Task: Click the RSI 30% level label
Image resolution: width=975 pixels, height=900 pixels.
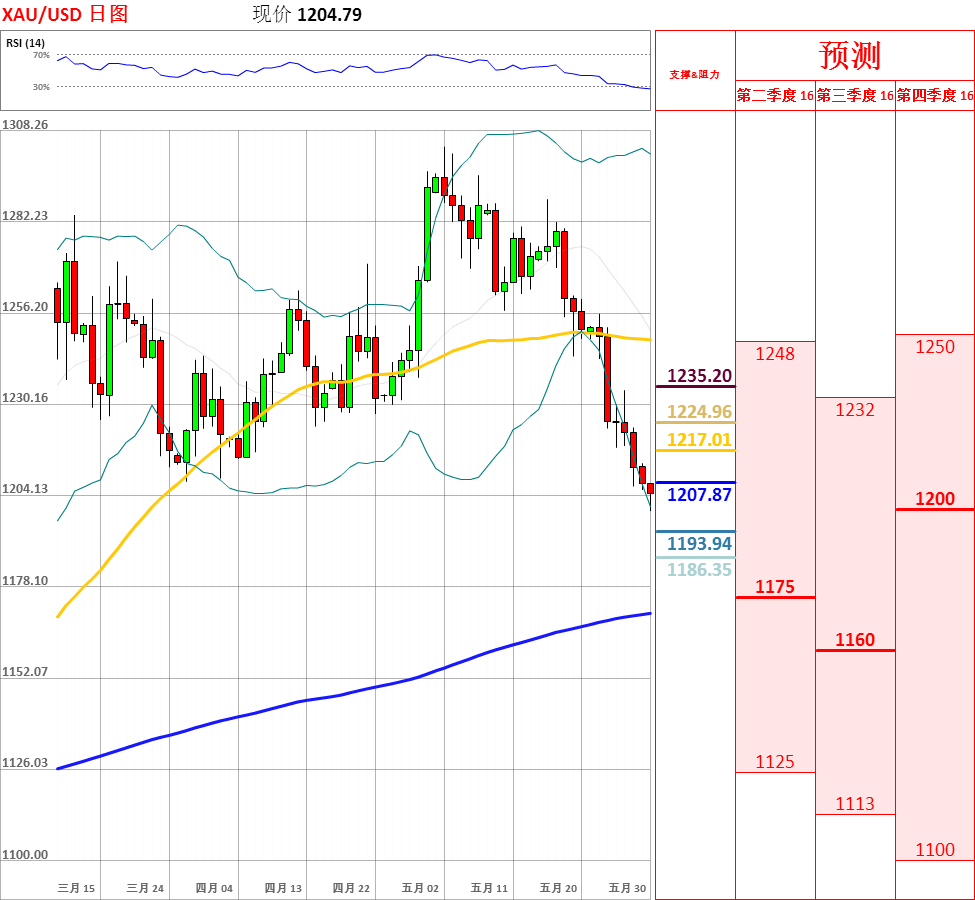Action: (41, 87)
